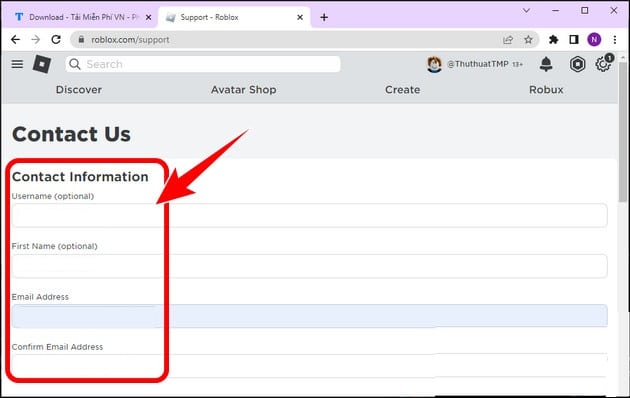The image size is (630, 398).
Task: Reload the Roblox support page
Action: [56, 39]
